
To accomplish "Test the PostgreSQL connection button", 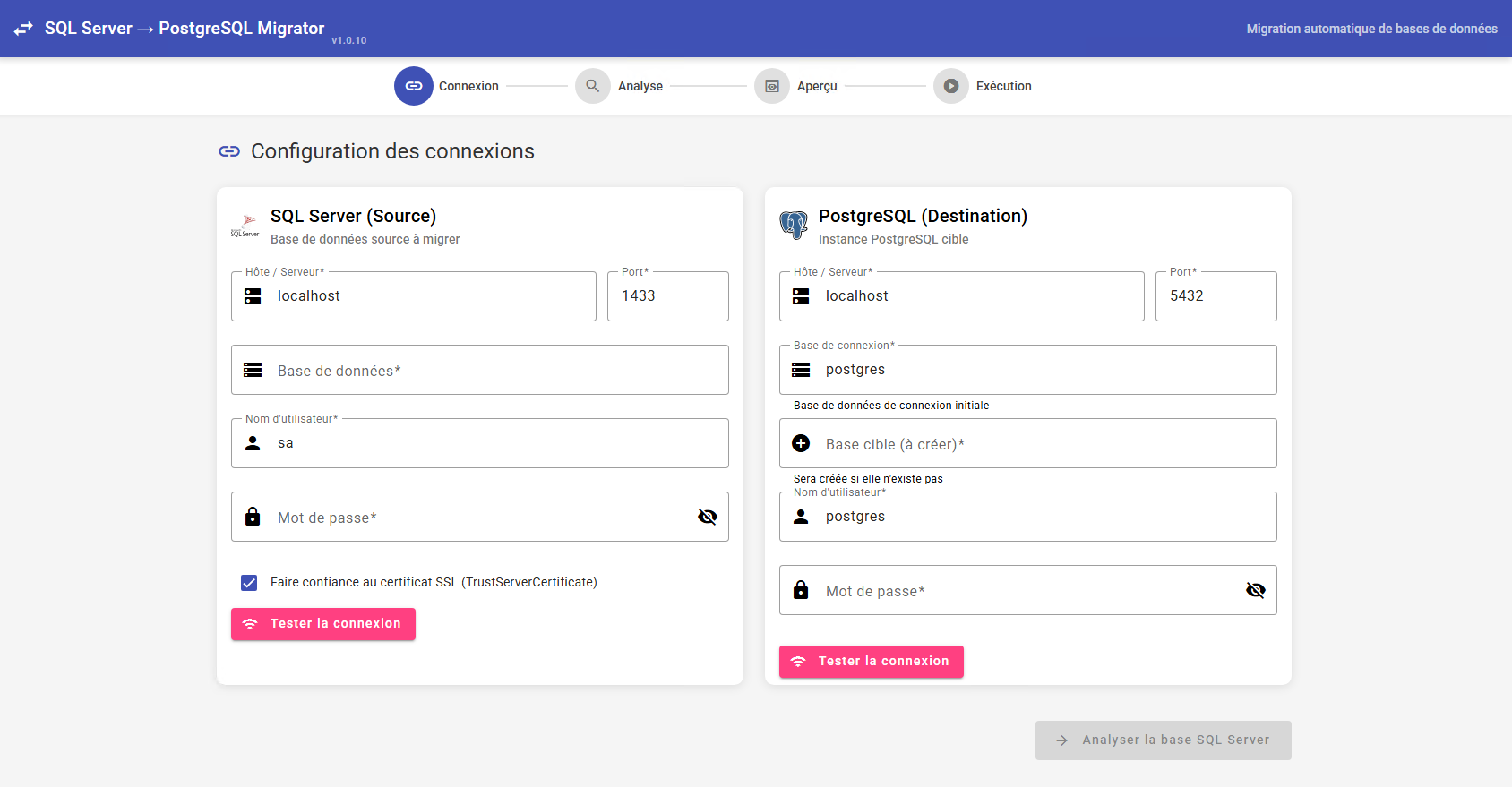I will pyautogui.click(x=872, y=662).
